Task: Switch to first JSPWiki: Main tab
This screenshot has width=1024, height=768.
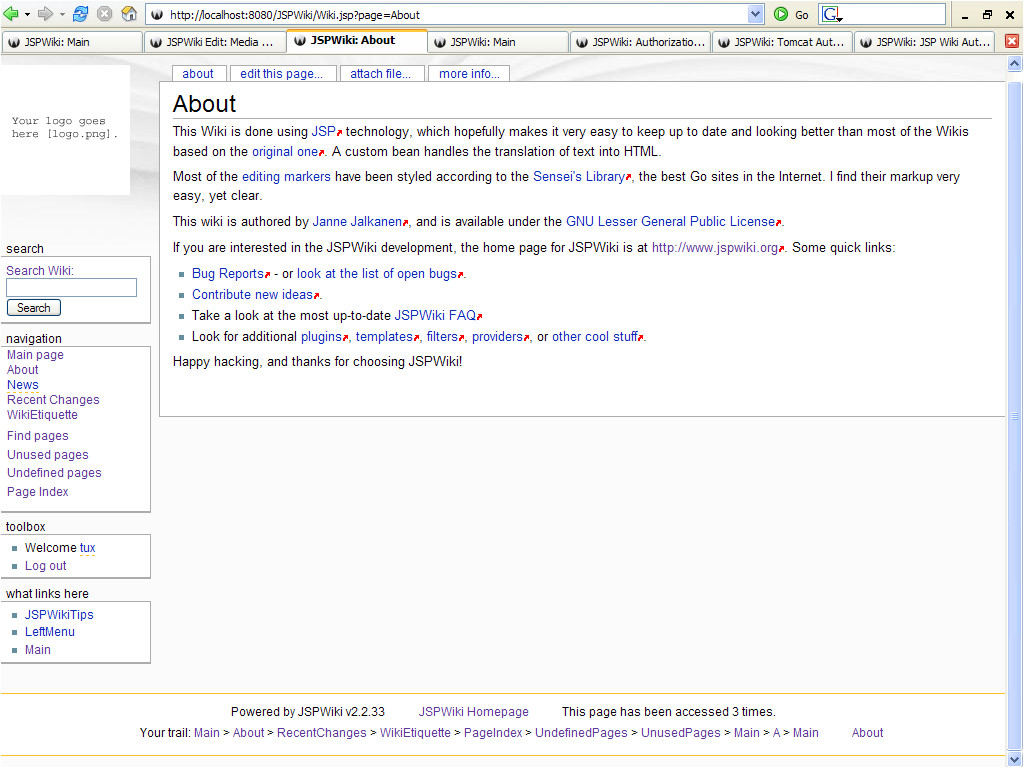Action: [x=71, y=42]
